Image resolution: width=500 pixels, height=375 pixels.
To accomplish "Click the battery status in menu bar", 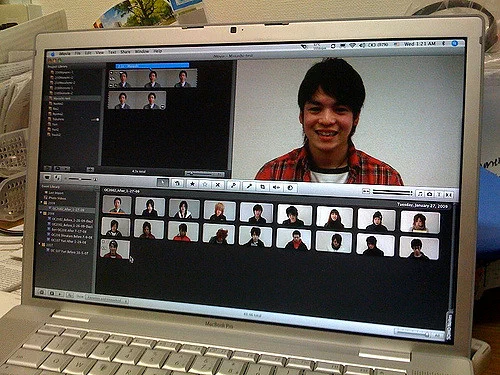I will tap(378, 45).
